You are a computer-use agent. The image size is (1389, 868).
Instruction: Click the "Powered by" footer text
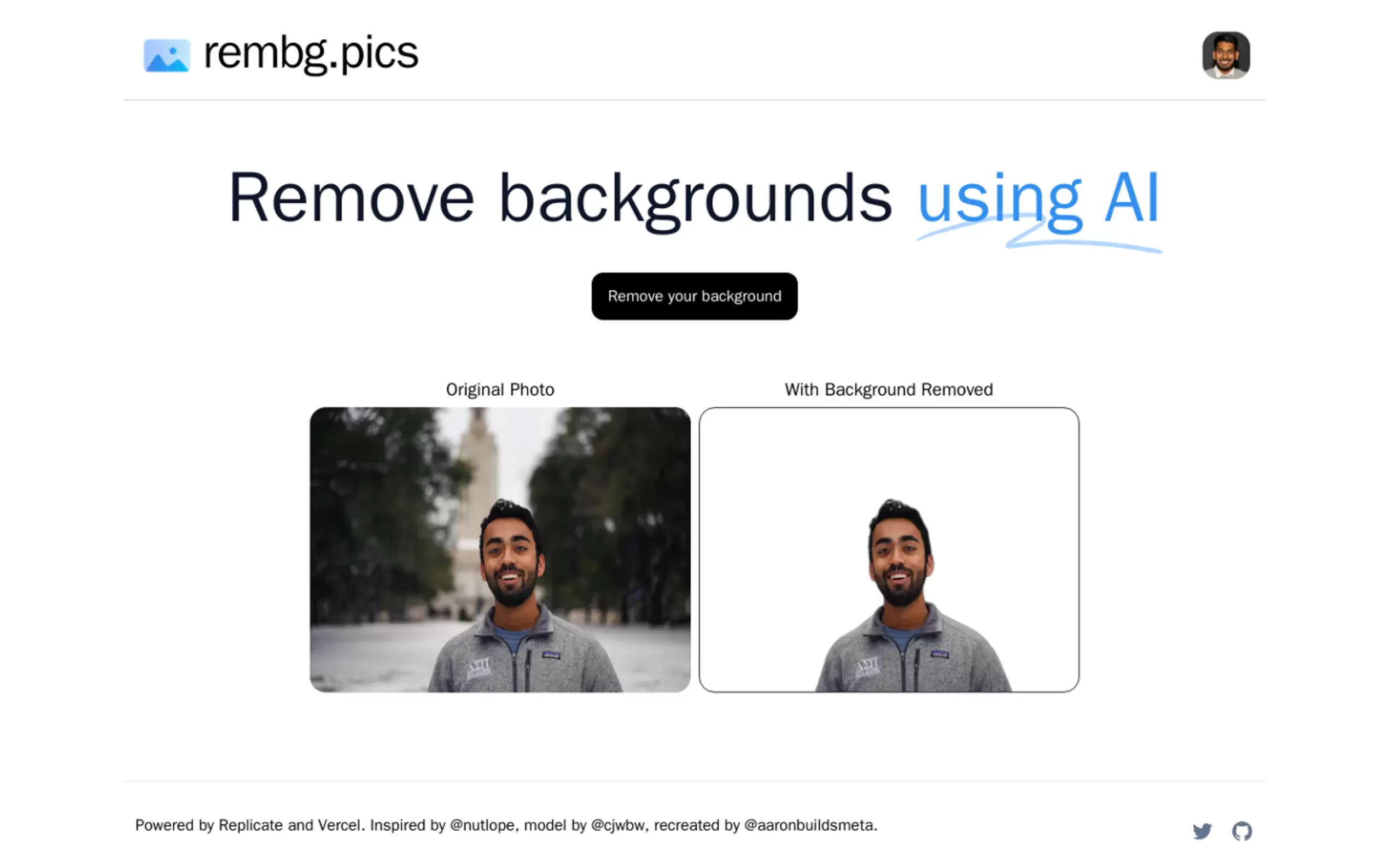point(174,825)
